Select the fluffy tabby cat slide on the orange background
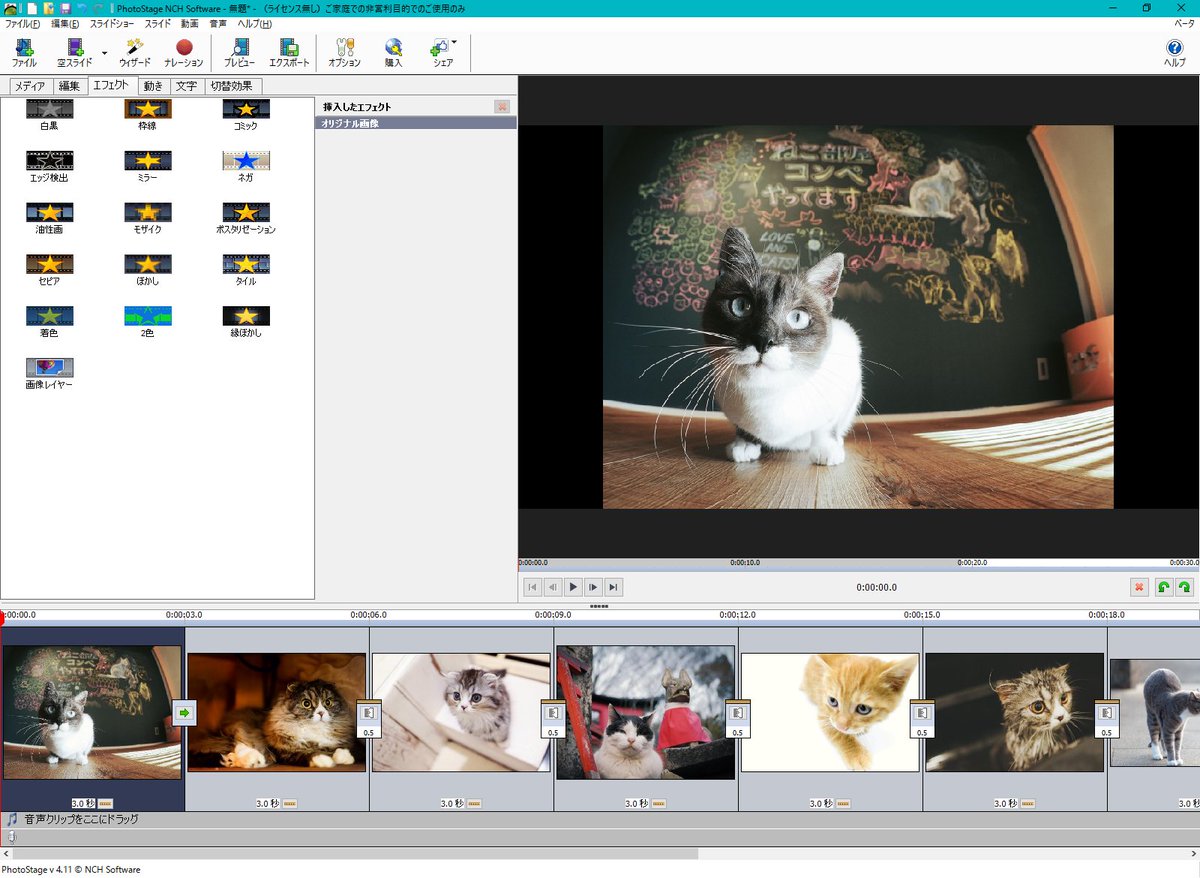The image size is (1200, 878). 277,712
